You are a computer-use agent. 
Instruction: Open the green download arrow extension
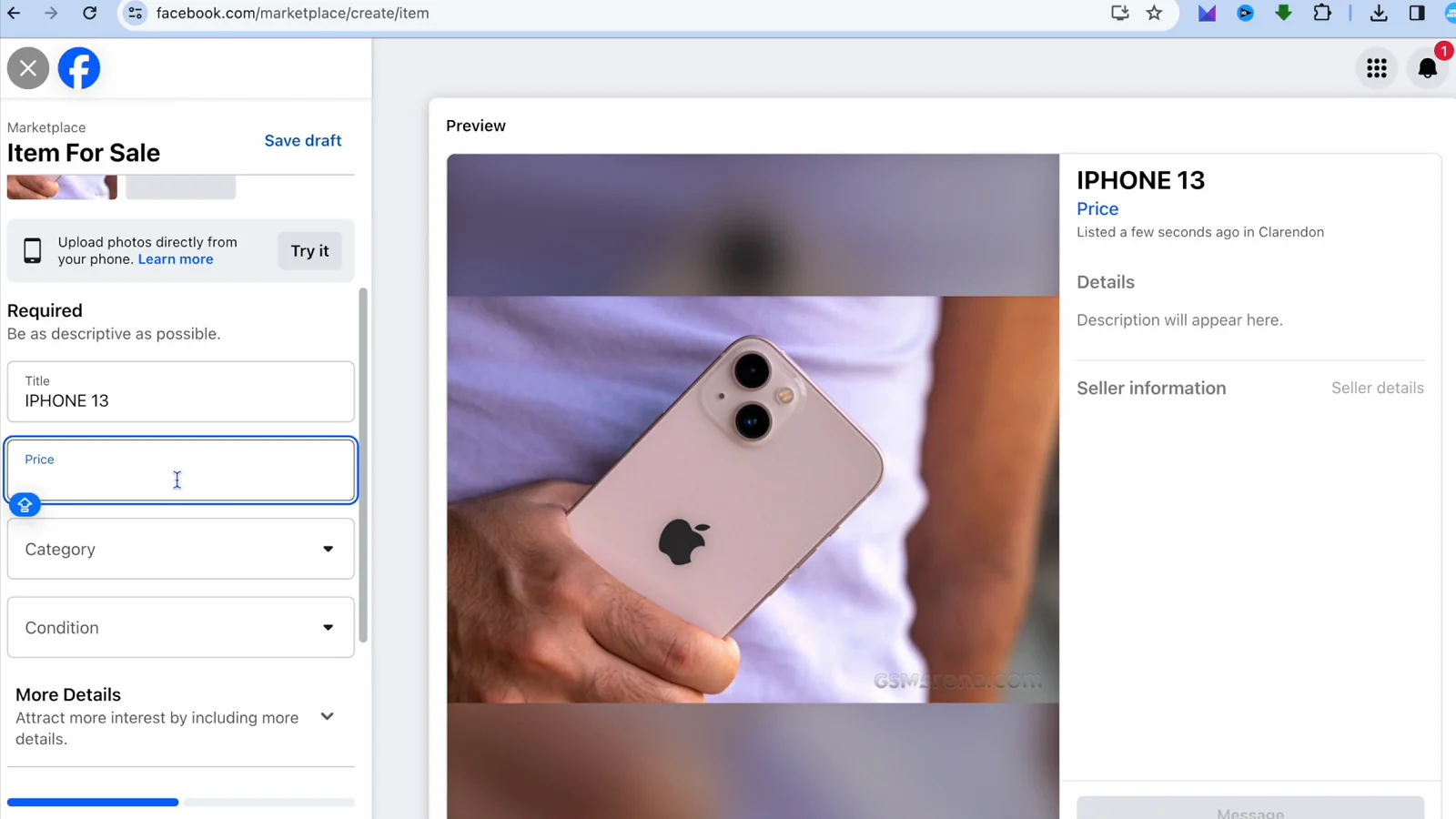pyautogui.click(x=1283, y=13)
